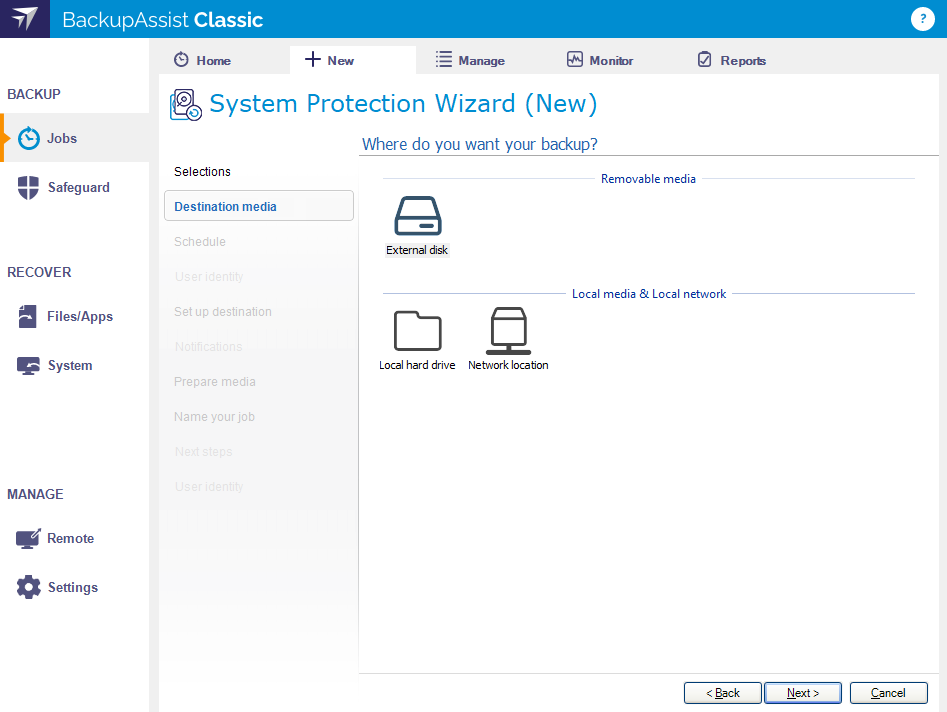This screenshot has width=947, height=712.
Task: Select the Network location icon
Action: point(509,331)
